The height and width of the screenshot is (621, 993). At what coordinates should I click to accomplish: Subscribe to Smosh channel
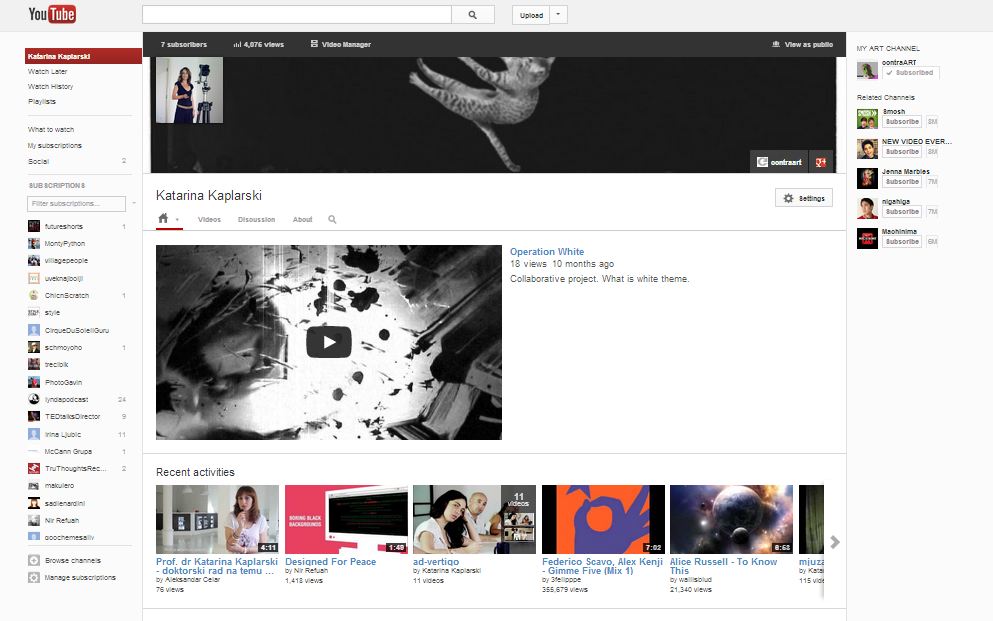point(902,122)
